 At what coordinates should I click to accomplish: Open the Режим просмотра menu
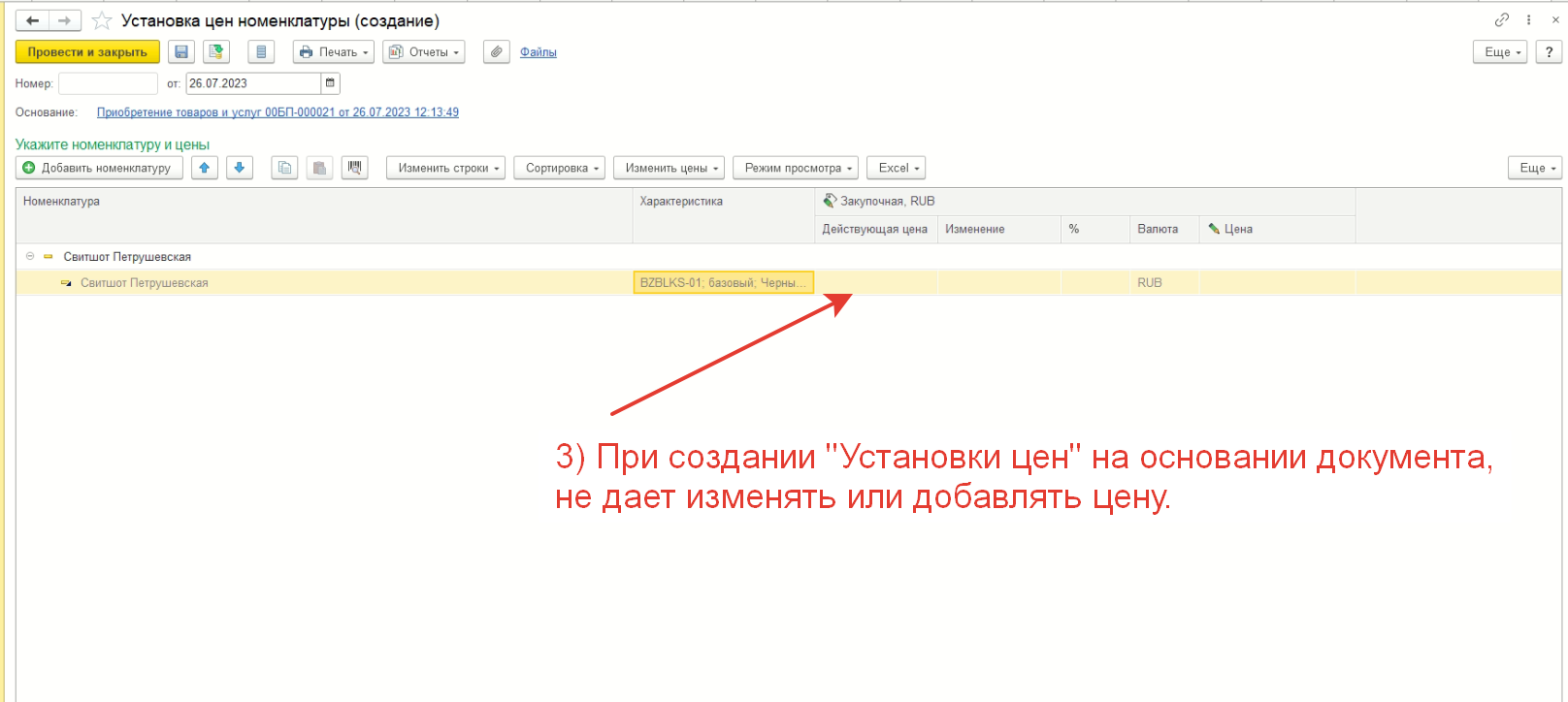click(x=795, y=168)
